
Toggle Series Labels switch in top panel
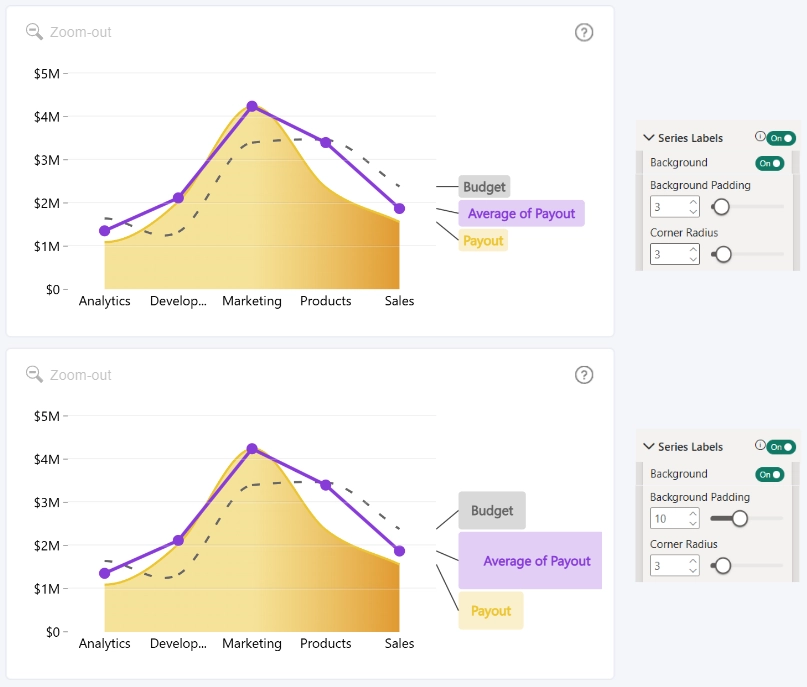[781, 138]
